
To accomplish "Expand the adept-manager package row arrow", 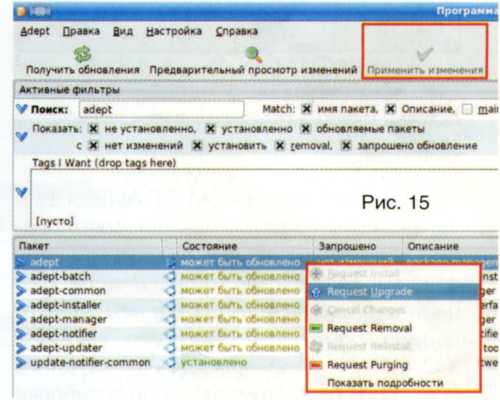I will 21,319.
